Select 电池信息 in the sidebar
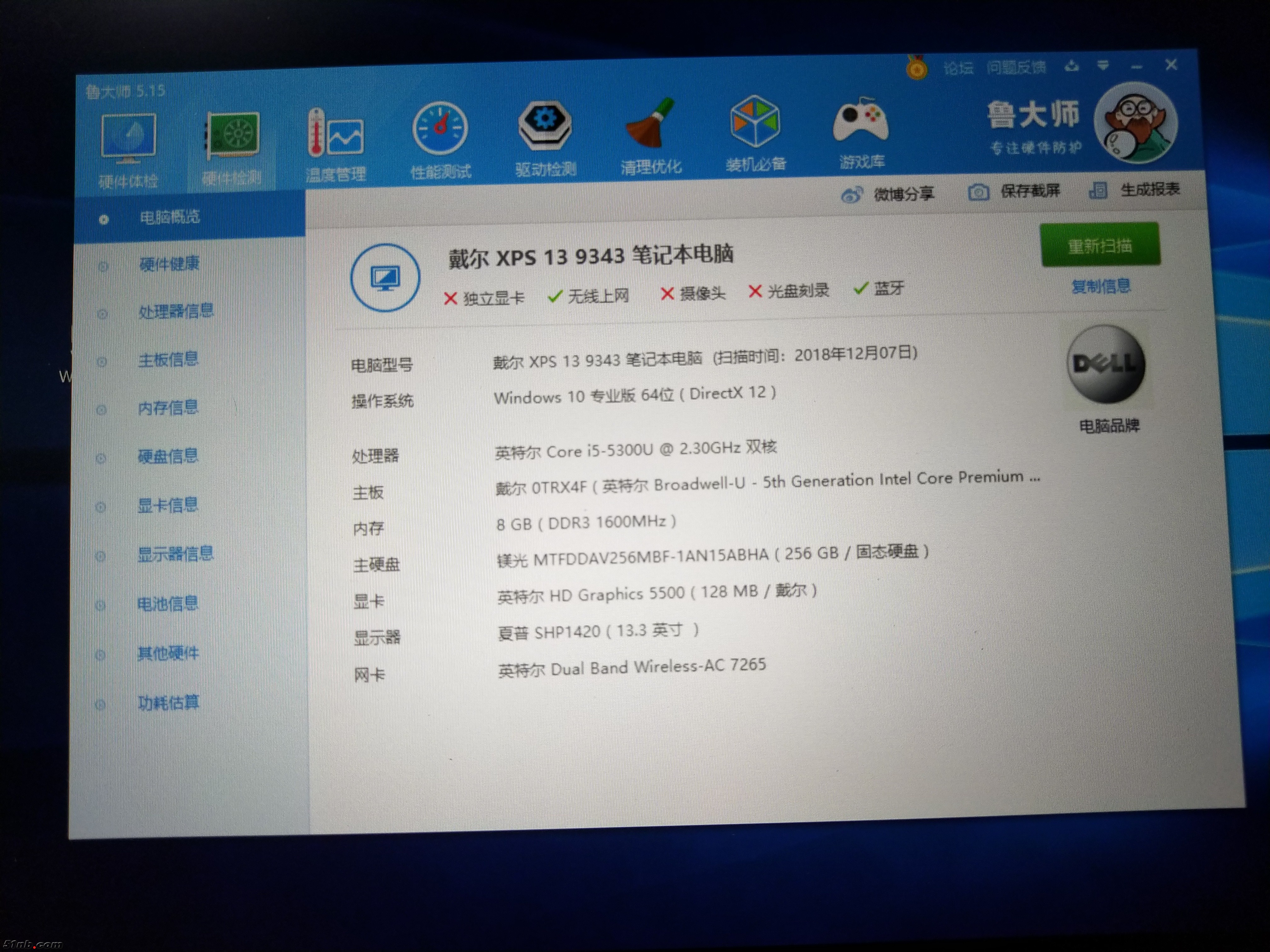The image size is (1270, 952). 168,604
